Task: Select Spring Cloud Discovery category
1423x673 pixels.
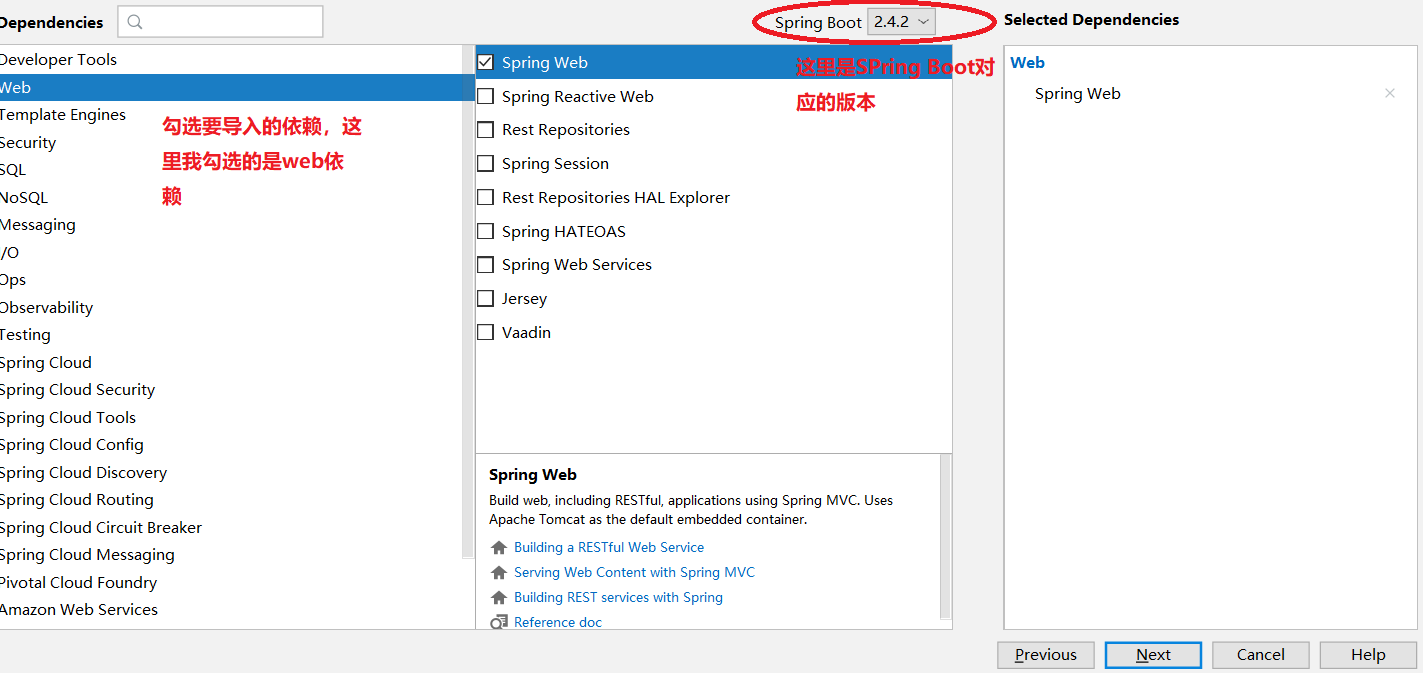Action: (x=231, y=472)
